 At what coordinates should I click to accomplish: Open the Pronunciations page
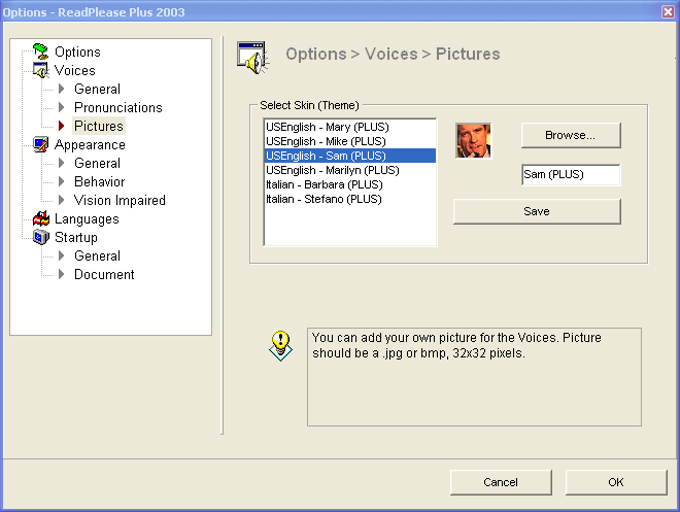(x=118, y=108)
